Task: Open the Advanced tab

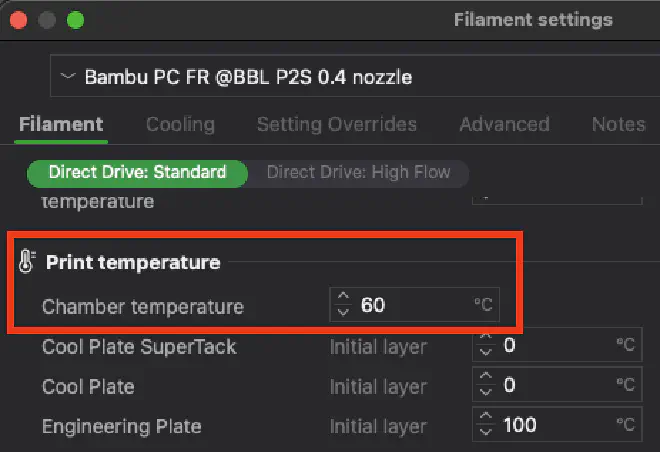Action: tap(504, 124)
